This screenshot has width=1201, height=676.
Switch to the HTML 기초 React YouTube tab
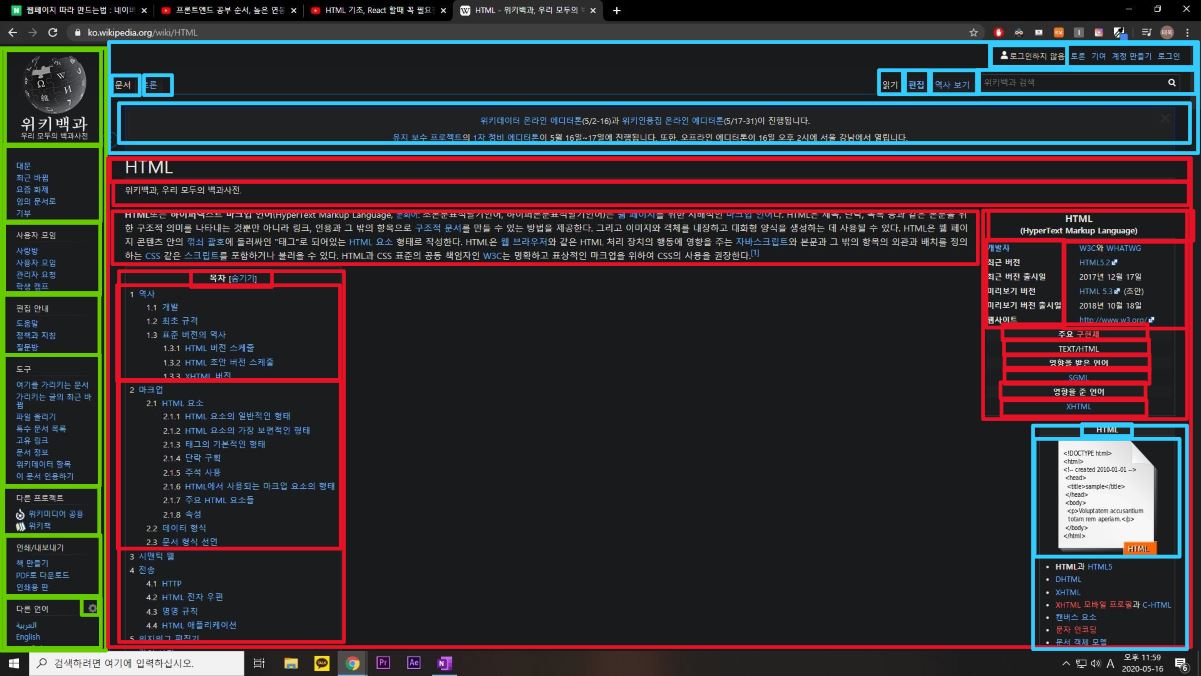[x=377, y=10]
